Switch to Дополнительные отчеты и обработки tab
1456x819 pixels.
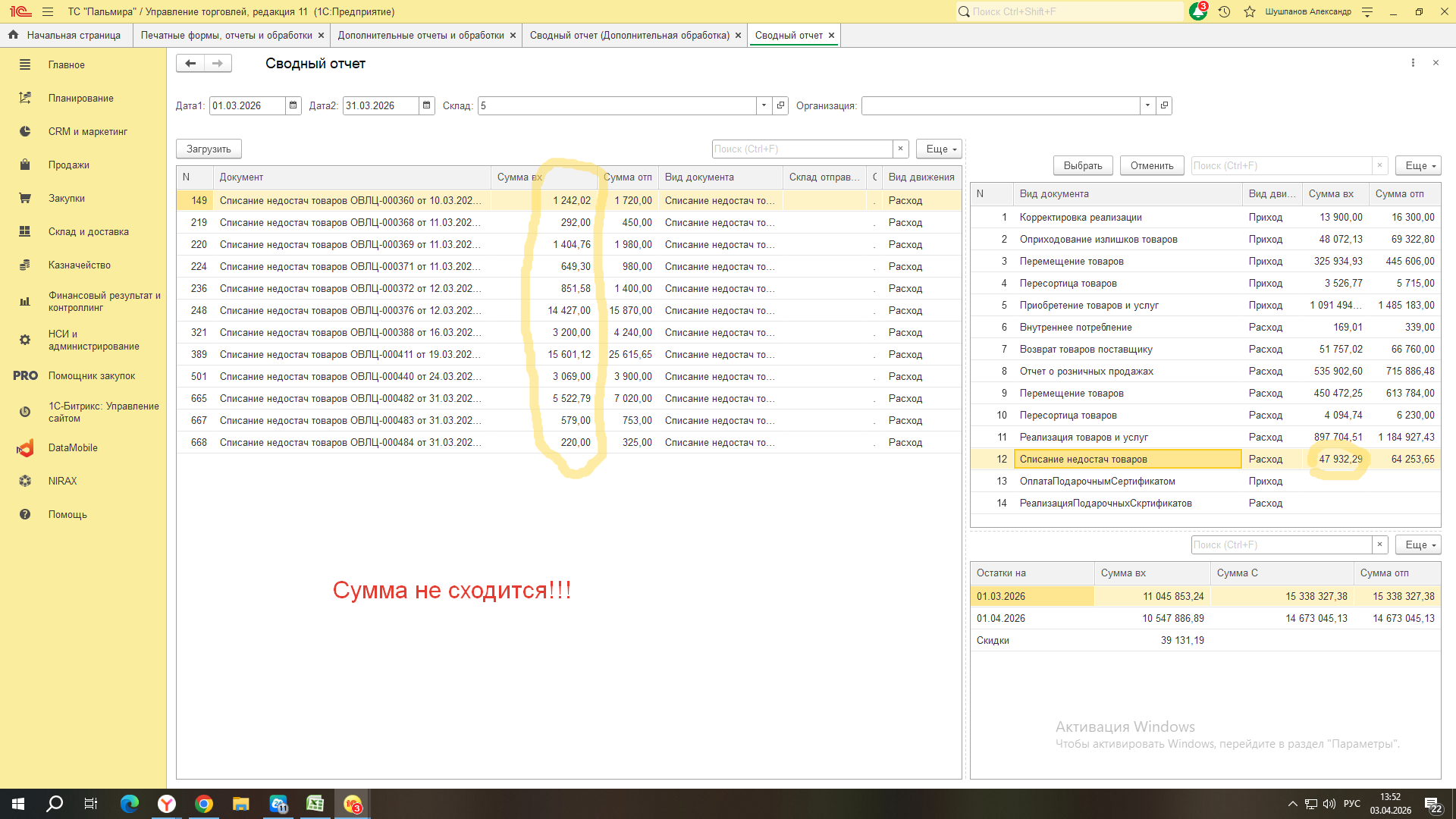click(x=420, y=35)
